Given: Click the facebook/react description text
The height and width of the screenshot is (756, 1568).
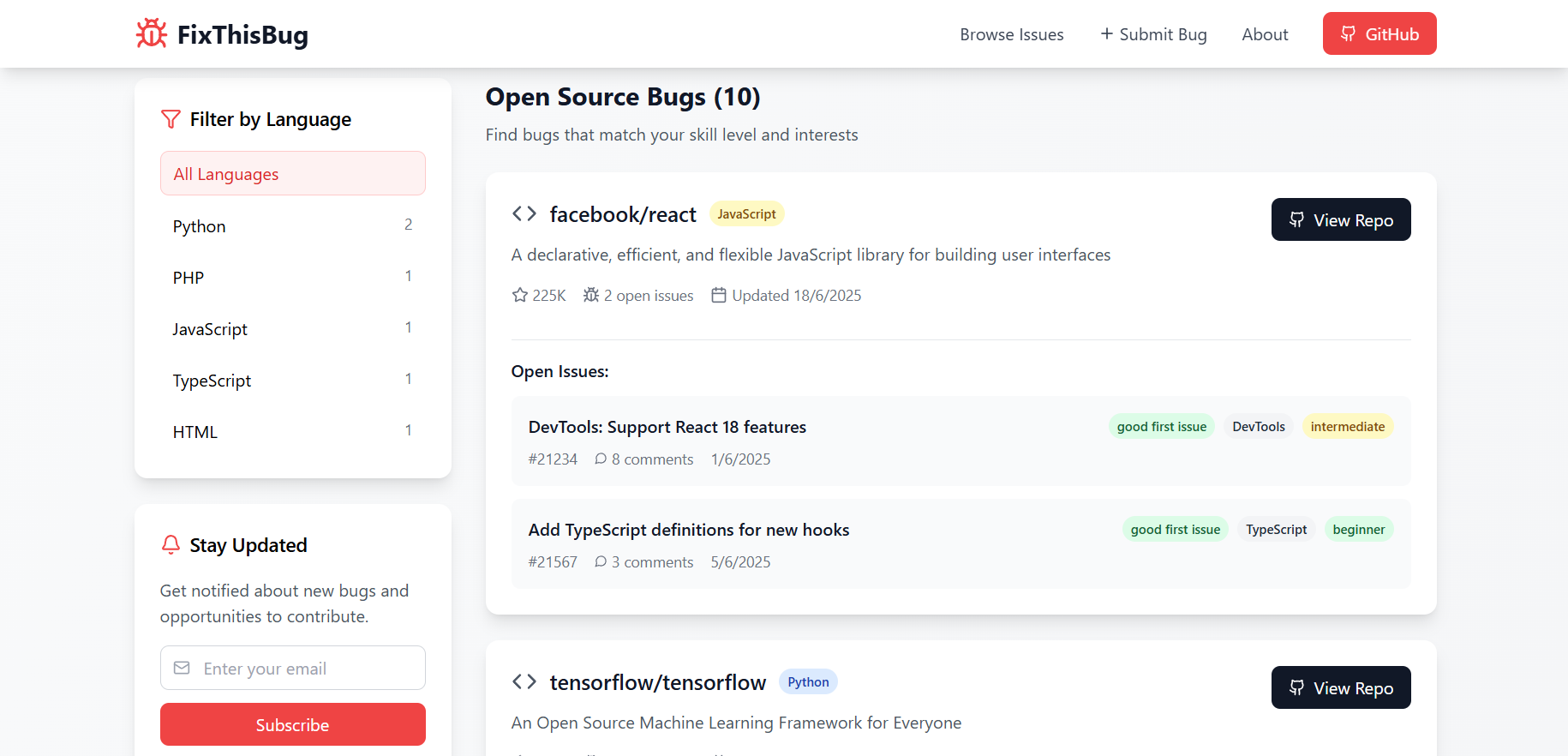Looking at the screenshot, I should (811, 255).
